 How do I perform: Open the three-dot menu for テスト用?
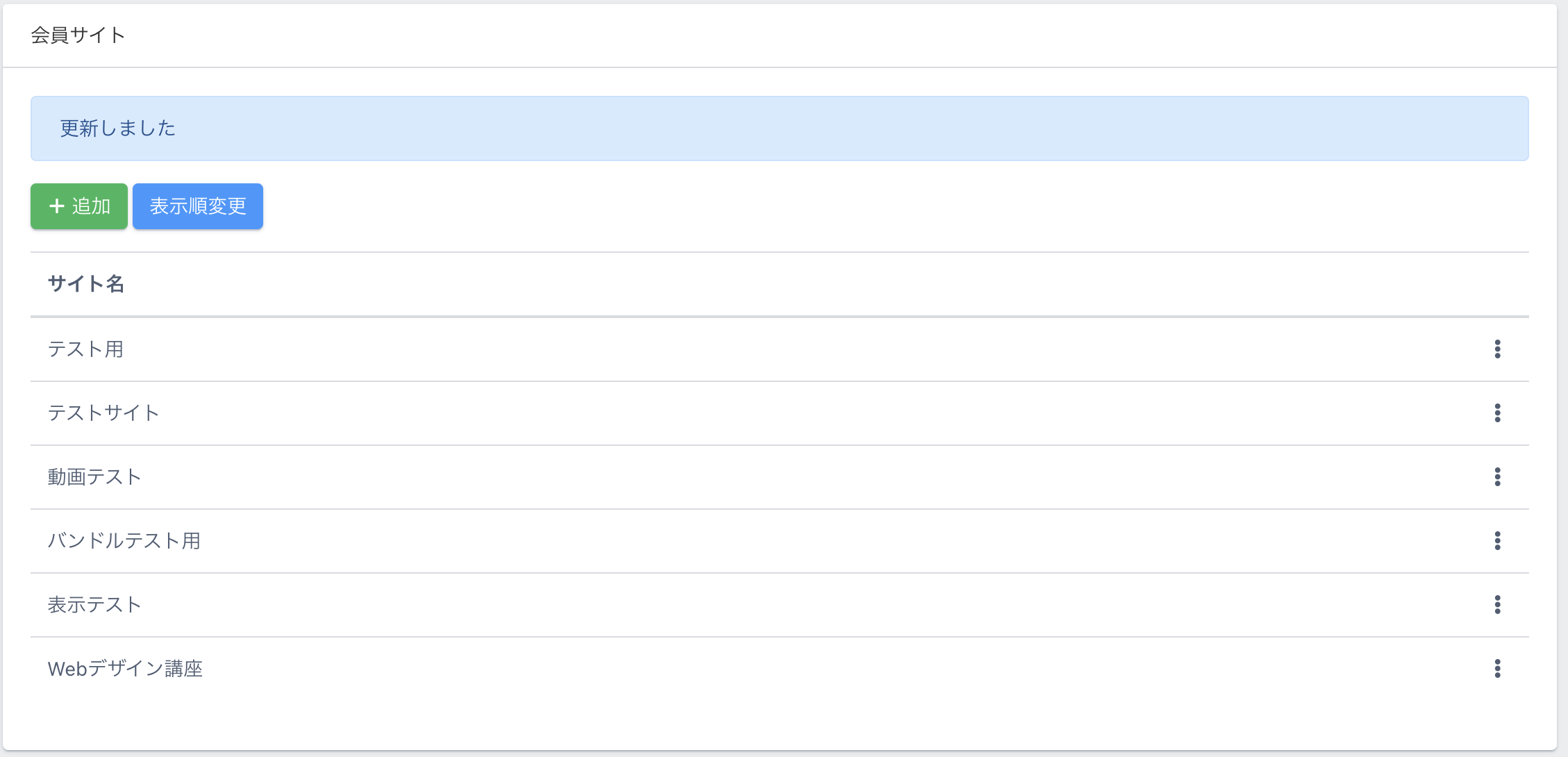coord(1497,349)
